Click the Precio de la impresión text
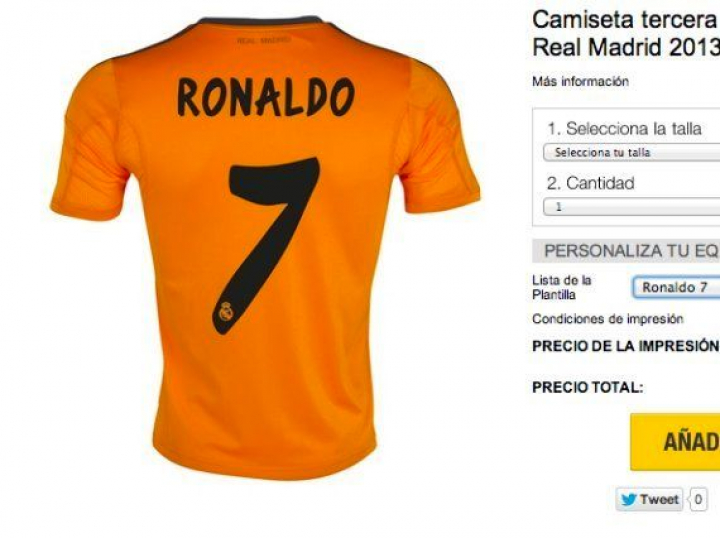The image size is (720, 538). (x=626, y=346)
